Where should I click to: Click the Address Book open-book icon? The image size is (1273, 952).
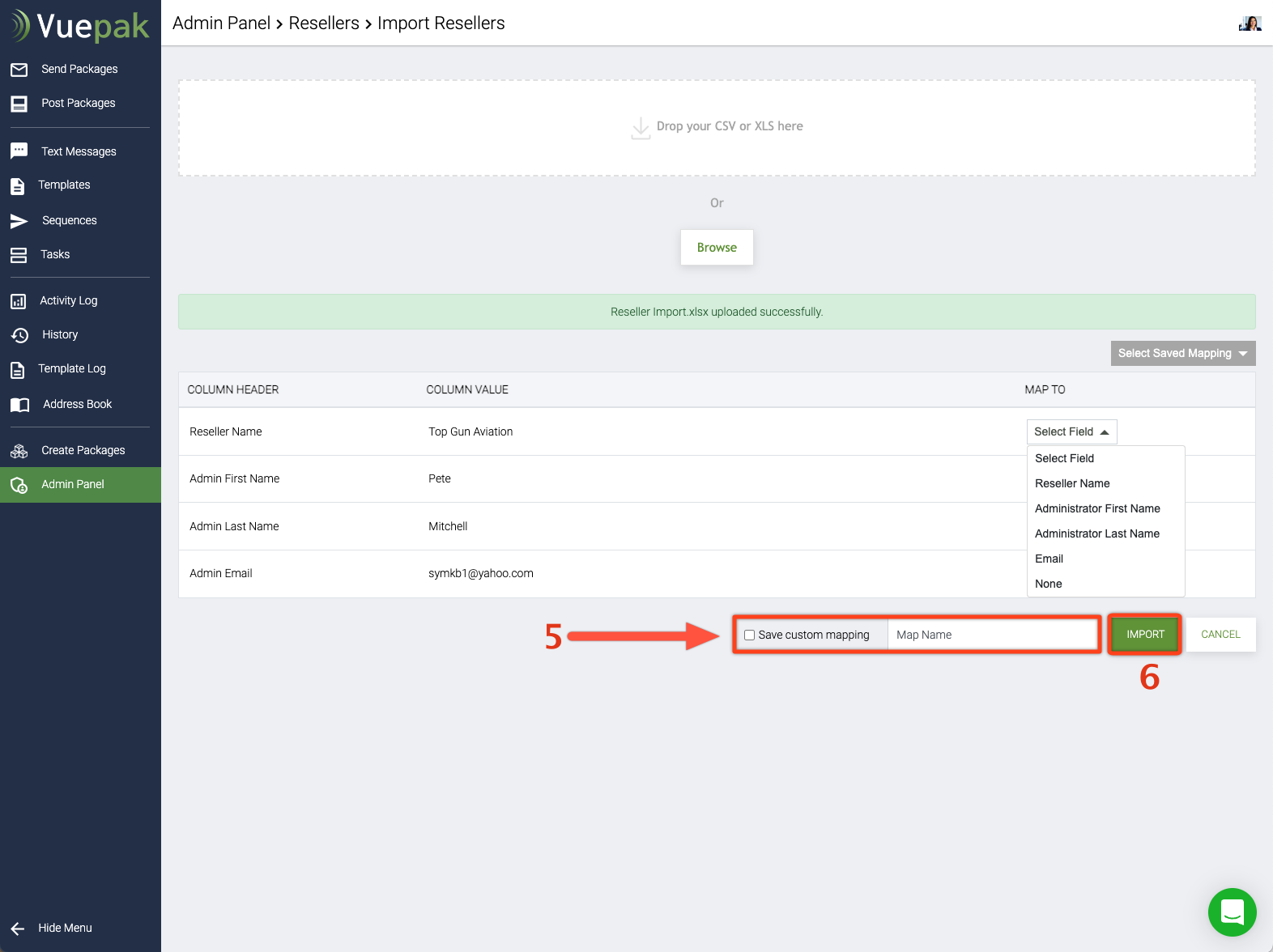pyautogui.click(x=20, y=405)
